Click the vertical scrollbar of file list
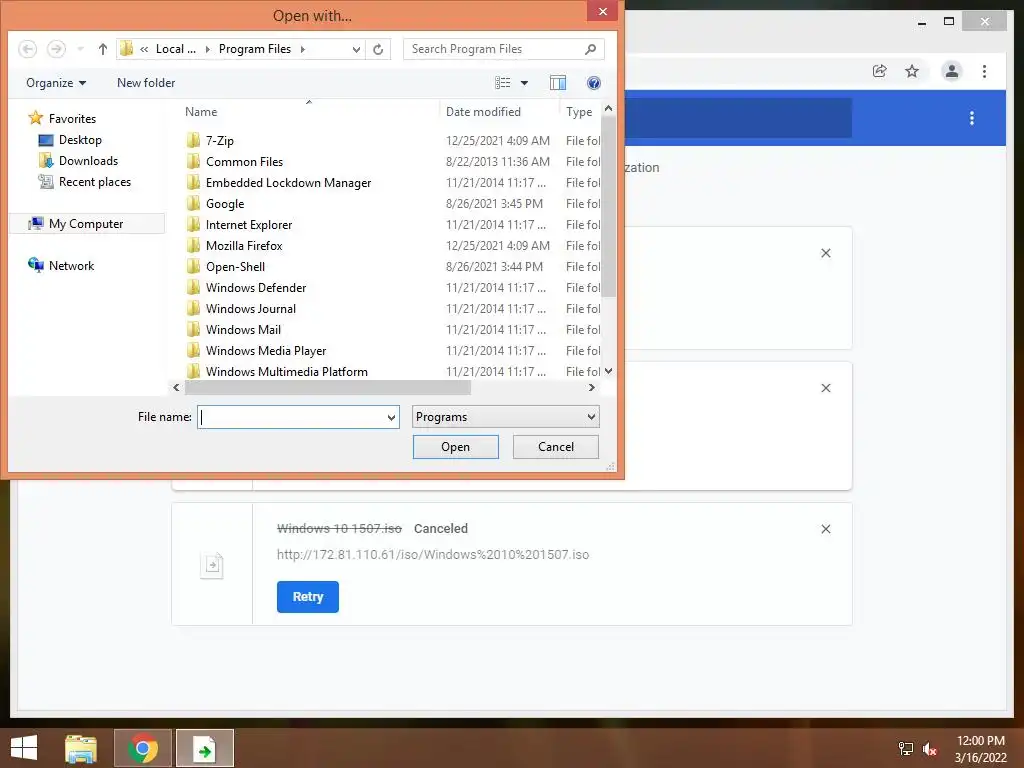This screenshot has height=768, width=1024. click(609, 206)
